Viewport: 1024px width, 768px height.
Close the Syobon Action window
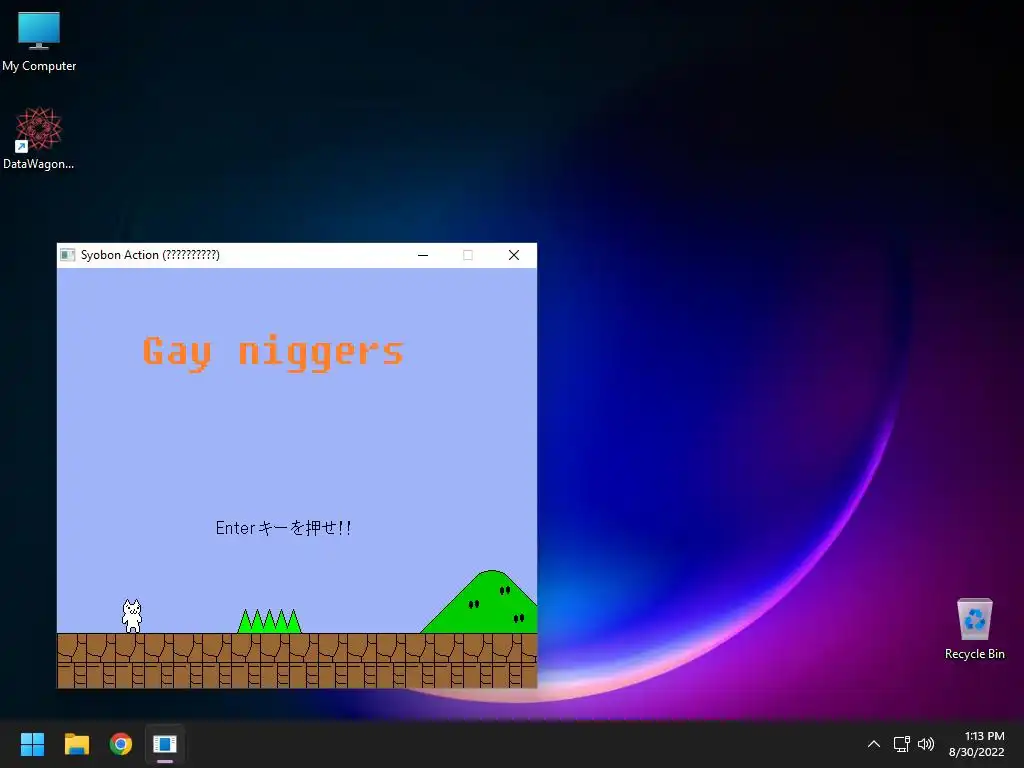(x=514, y=255)
